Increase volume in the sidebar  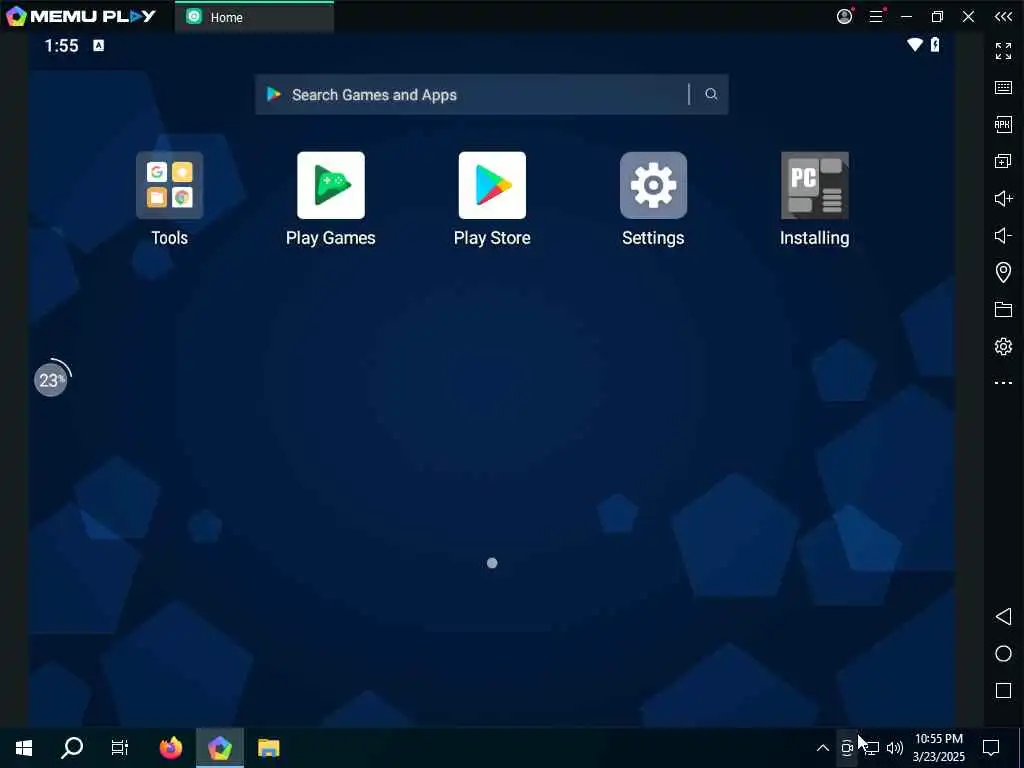(1003, 198)
